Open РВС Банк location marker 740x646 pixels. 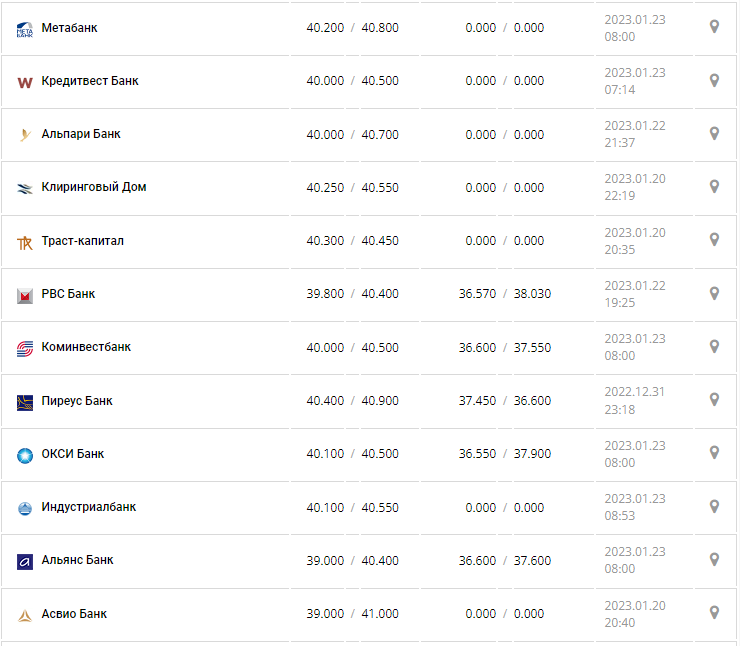(714, 294)
